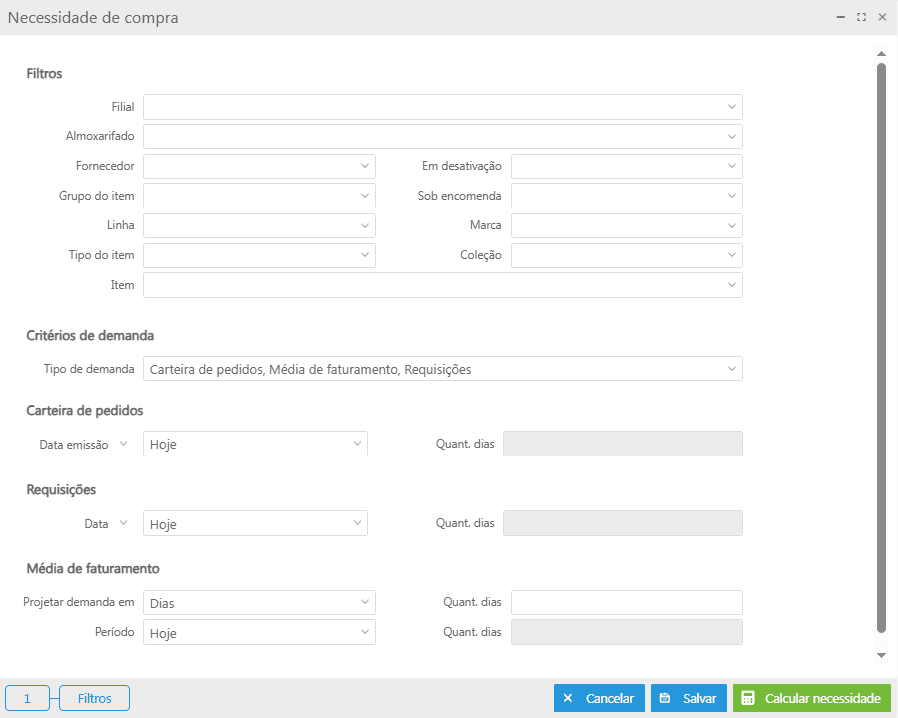The image size is (898, 718).
Task: Expand the Marca dropdown
Action: point(732,225)
